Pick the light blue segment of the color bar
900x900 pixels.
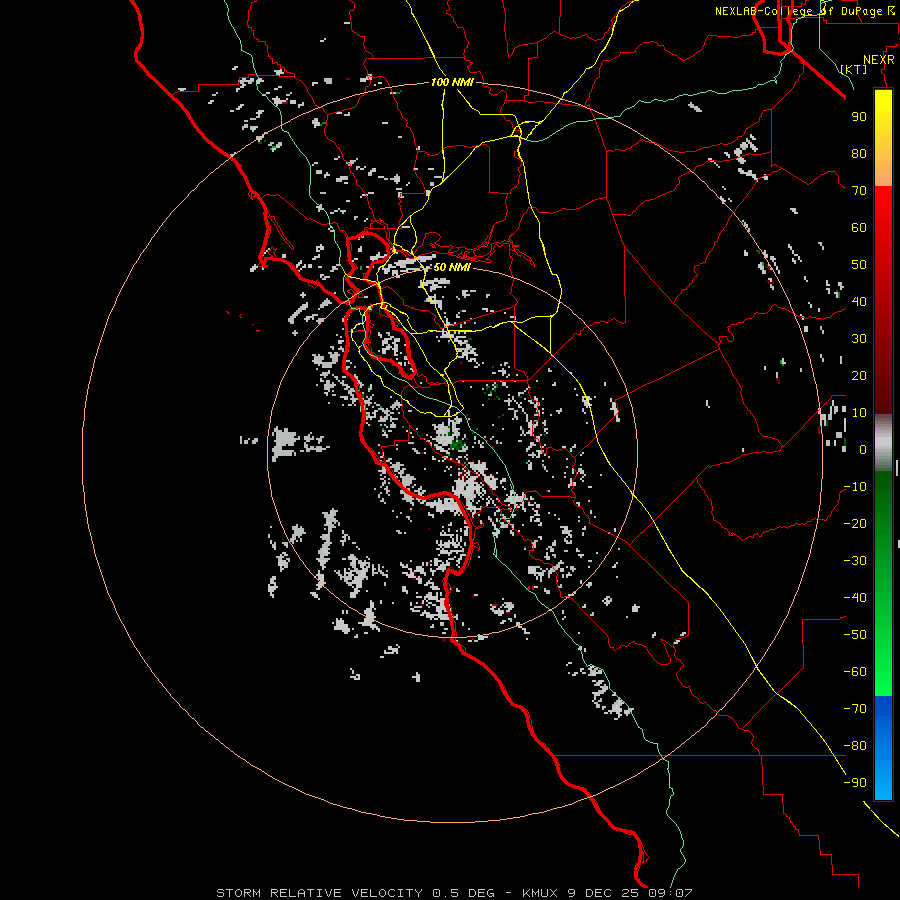tap(883, 775)
